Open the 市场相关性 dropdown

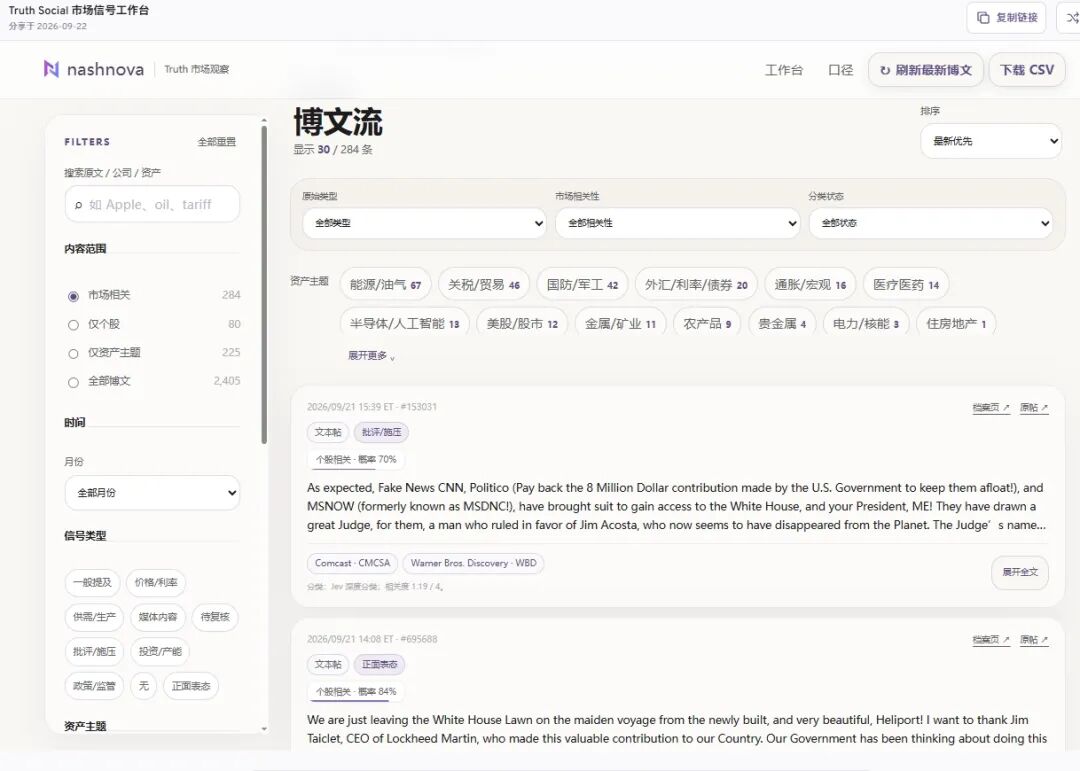677,223
